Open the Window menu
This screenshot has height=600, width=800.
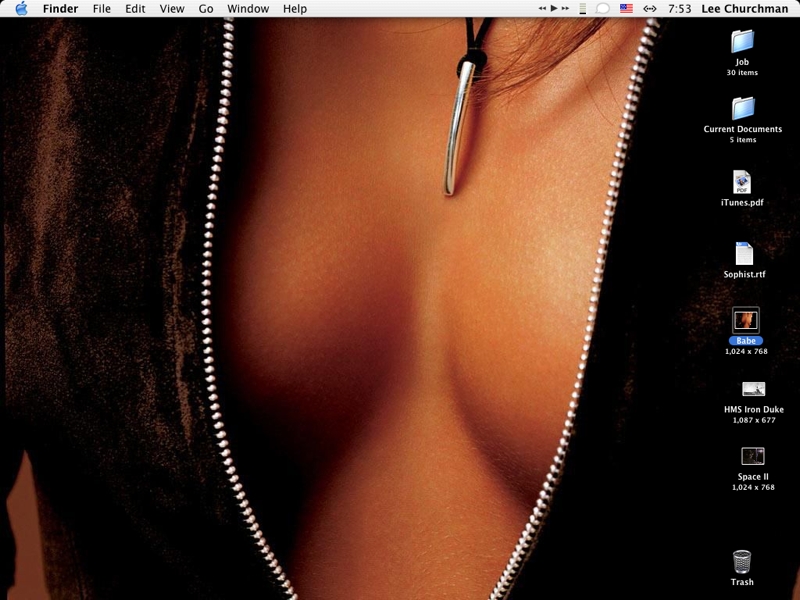pos(248,9)
